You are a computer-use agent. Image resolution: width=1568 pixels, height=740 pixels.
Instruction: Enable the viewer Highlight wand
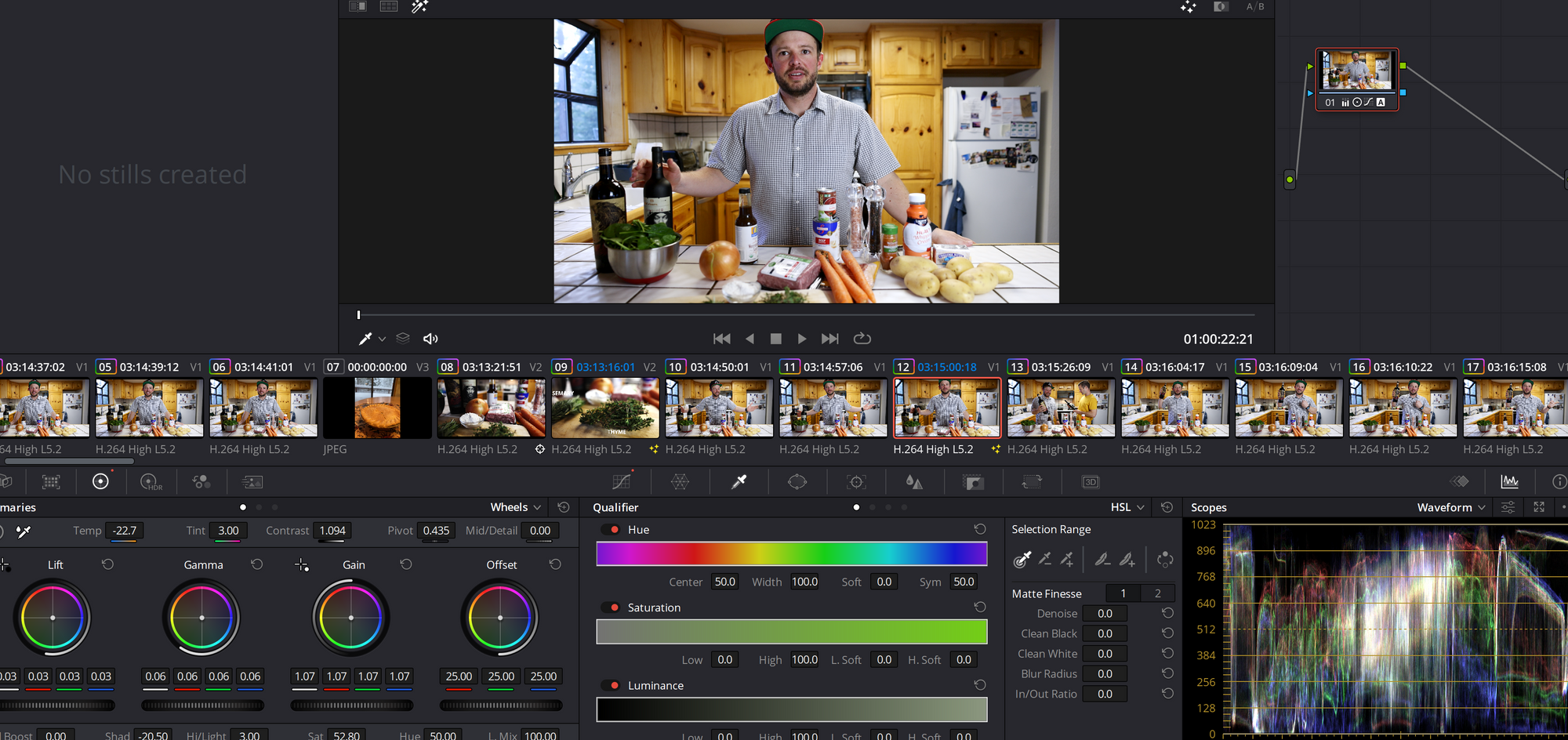[x=420, y=6]
